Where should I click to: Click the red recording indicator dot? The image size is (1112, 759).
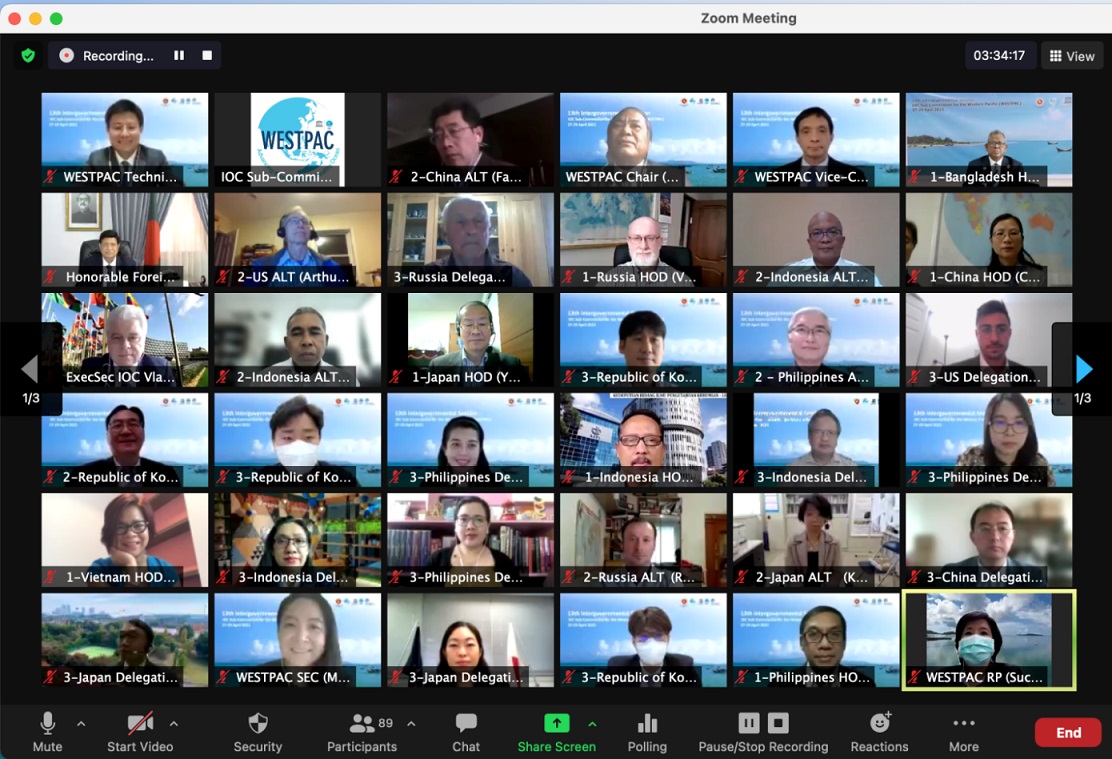coord(67,55)
